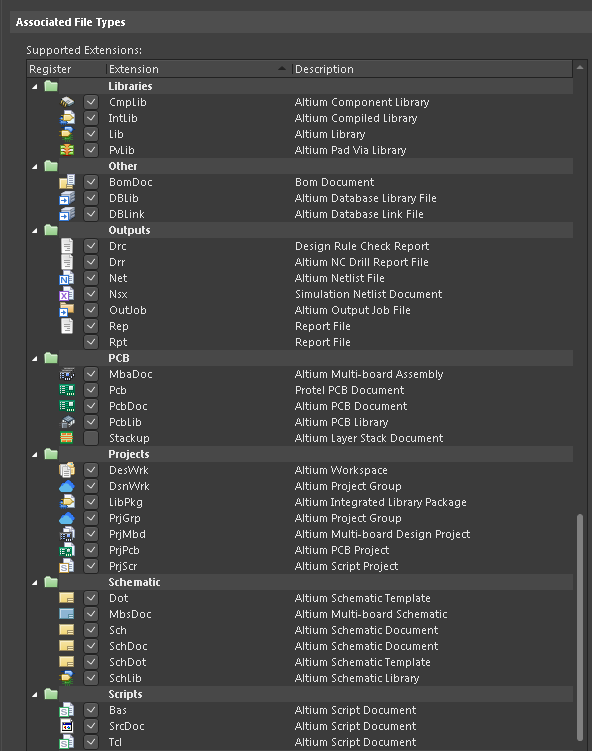
Task: Select the Rep report file row
Action: pyautogui.click(x=300, y=326)
